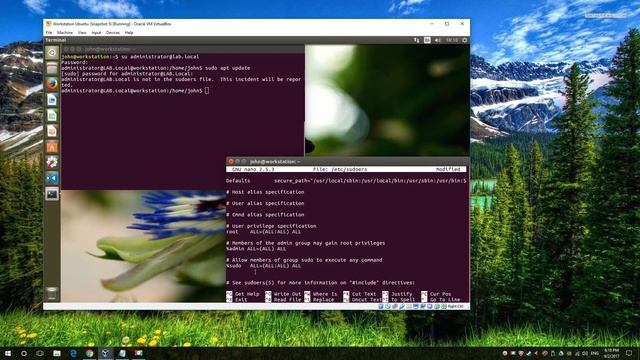Screen dimensions: 640x360
Task: Click the Cur Pos shortcut label in nano
Action: [441, 294]
